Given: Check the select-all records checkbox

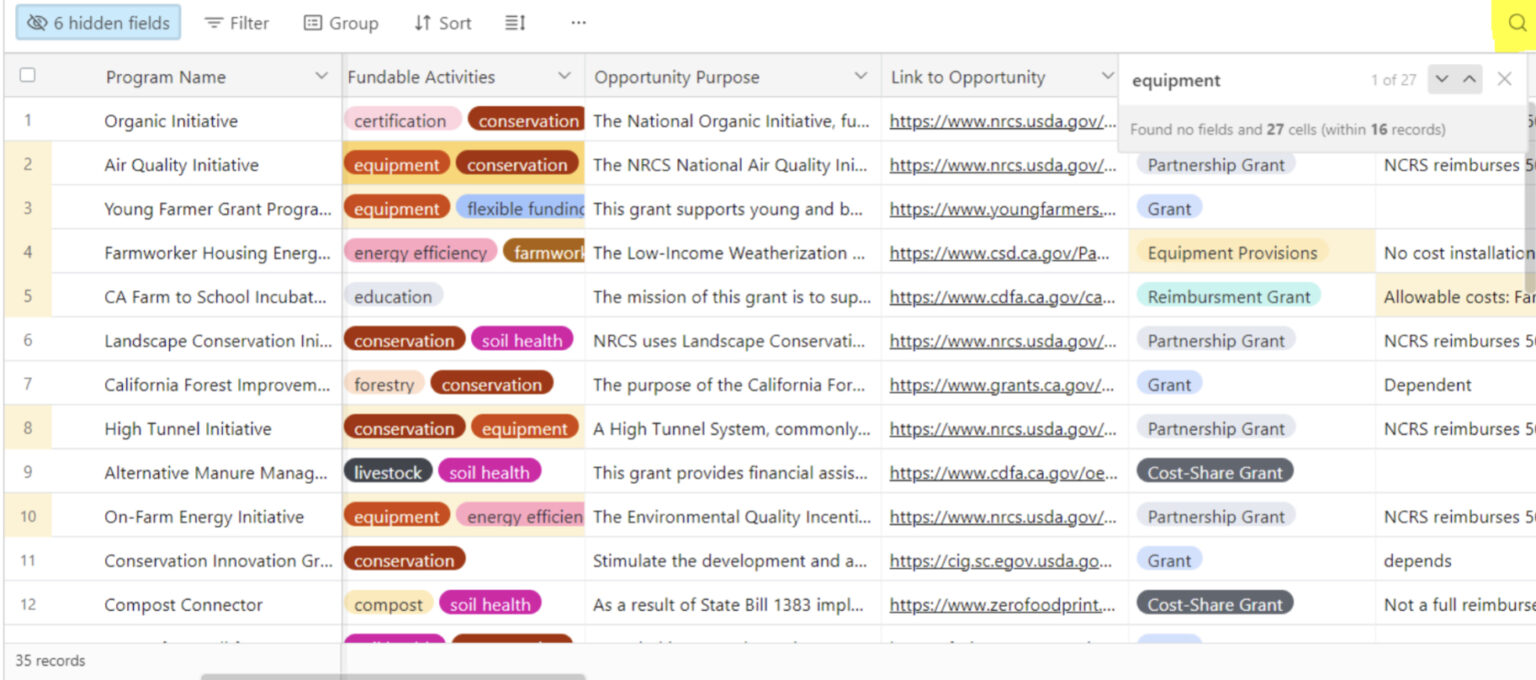Looking at the screenshot, I should tap(28, 76).
